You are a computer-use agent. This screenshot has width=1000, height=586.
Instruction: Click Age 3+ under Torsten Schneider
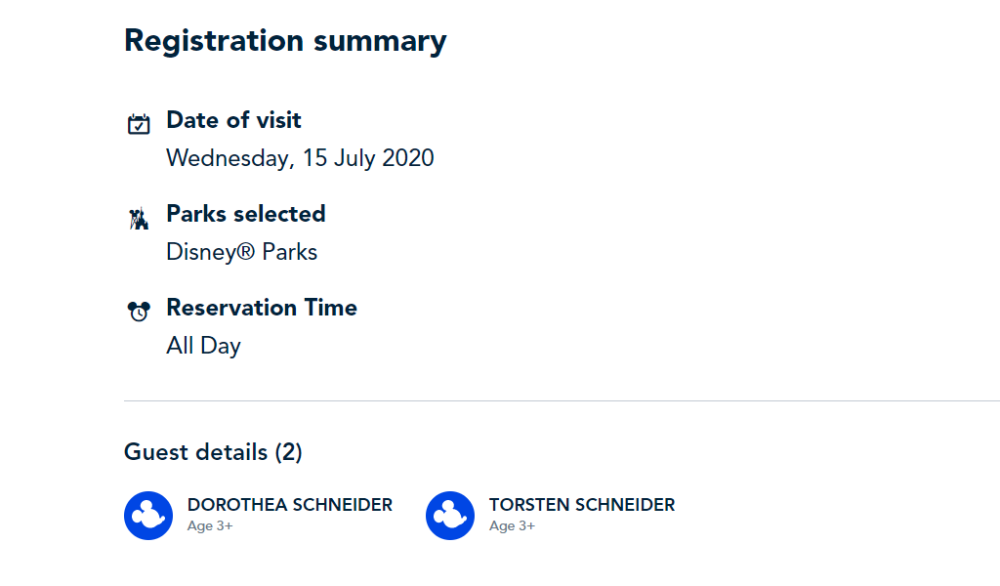512,526
